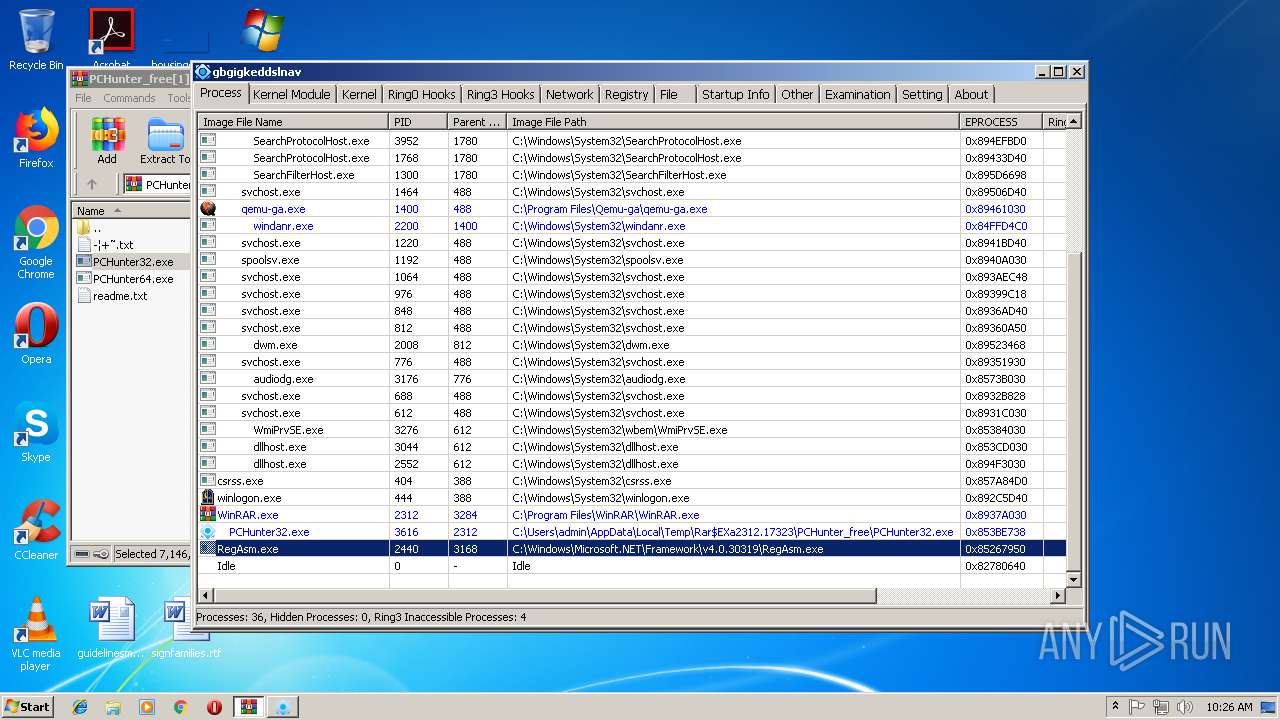This screenshot has height=720, width=1280.
Task: Open Google Chrome desktop shortcut
Action: (36, 242)
